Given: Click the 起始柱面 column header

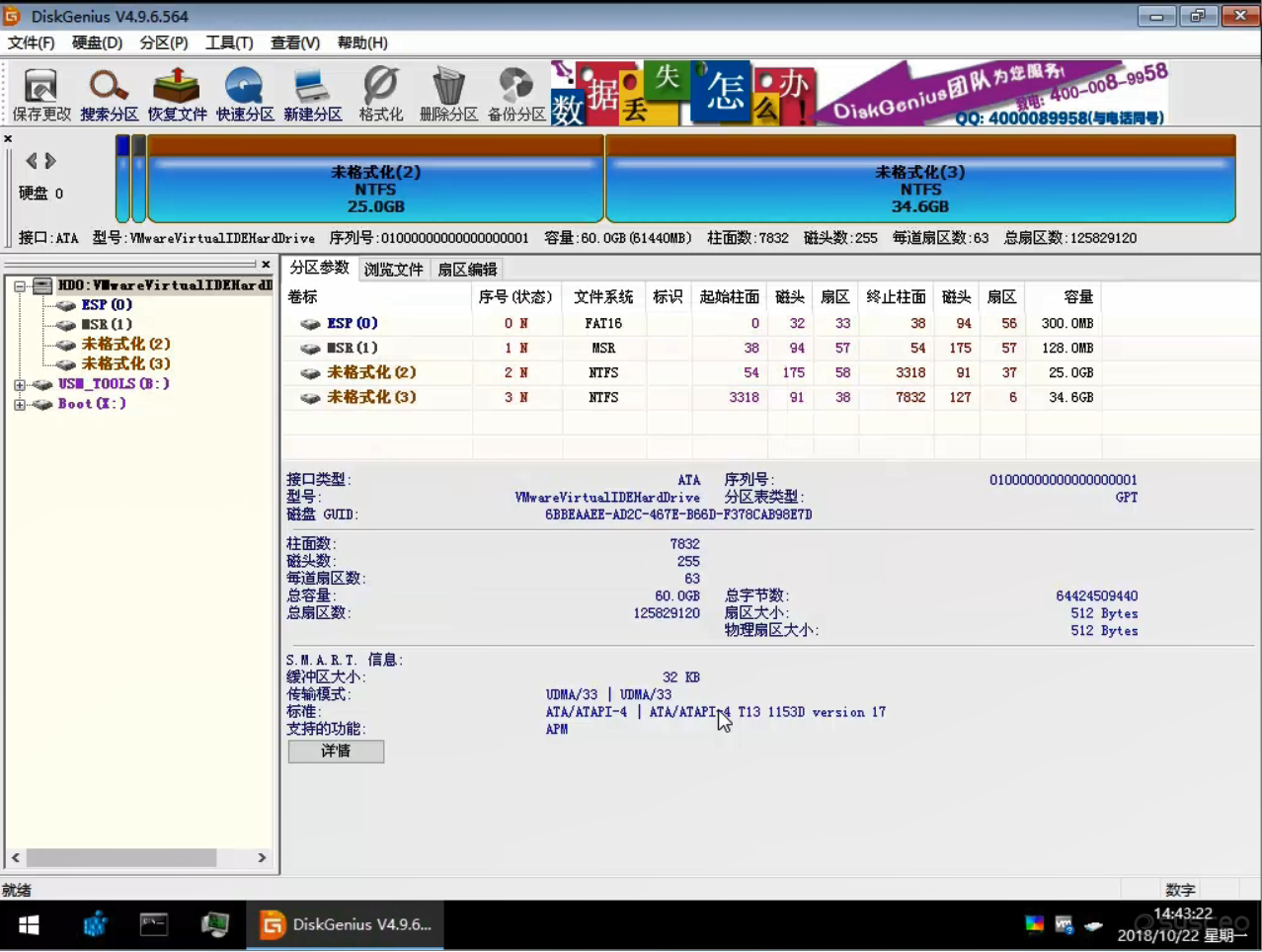Looking at the screenshot, I should (729, 296).
